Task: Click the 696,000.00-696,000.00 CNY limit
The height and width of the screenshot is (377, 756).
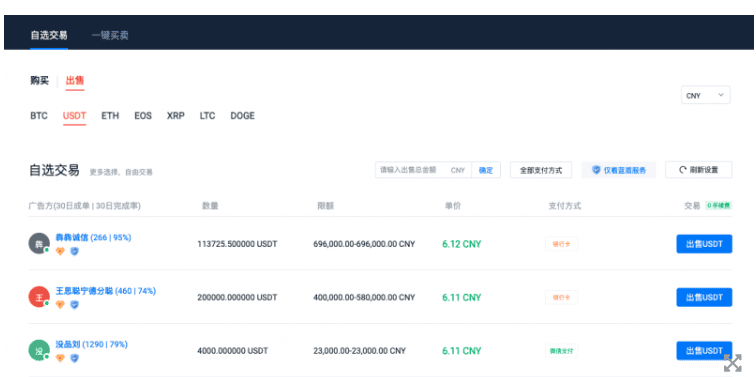Action: click(364, 244)
